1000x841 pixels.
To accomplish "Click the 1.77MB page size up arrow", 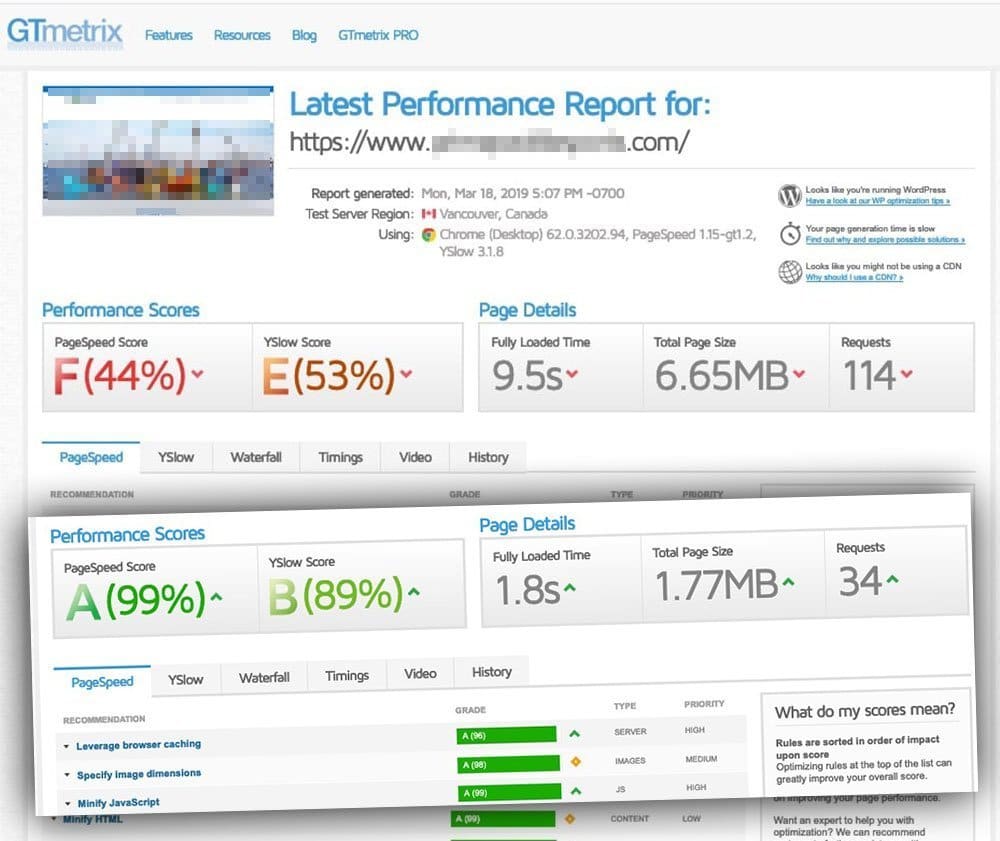I will tap(788, 582).
